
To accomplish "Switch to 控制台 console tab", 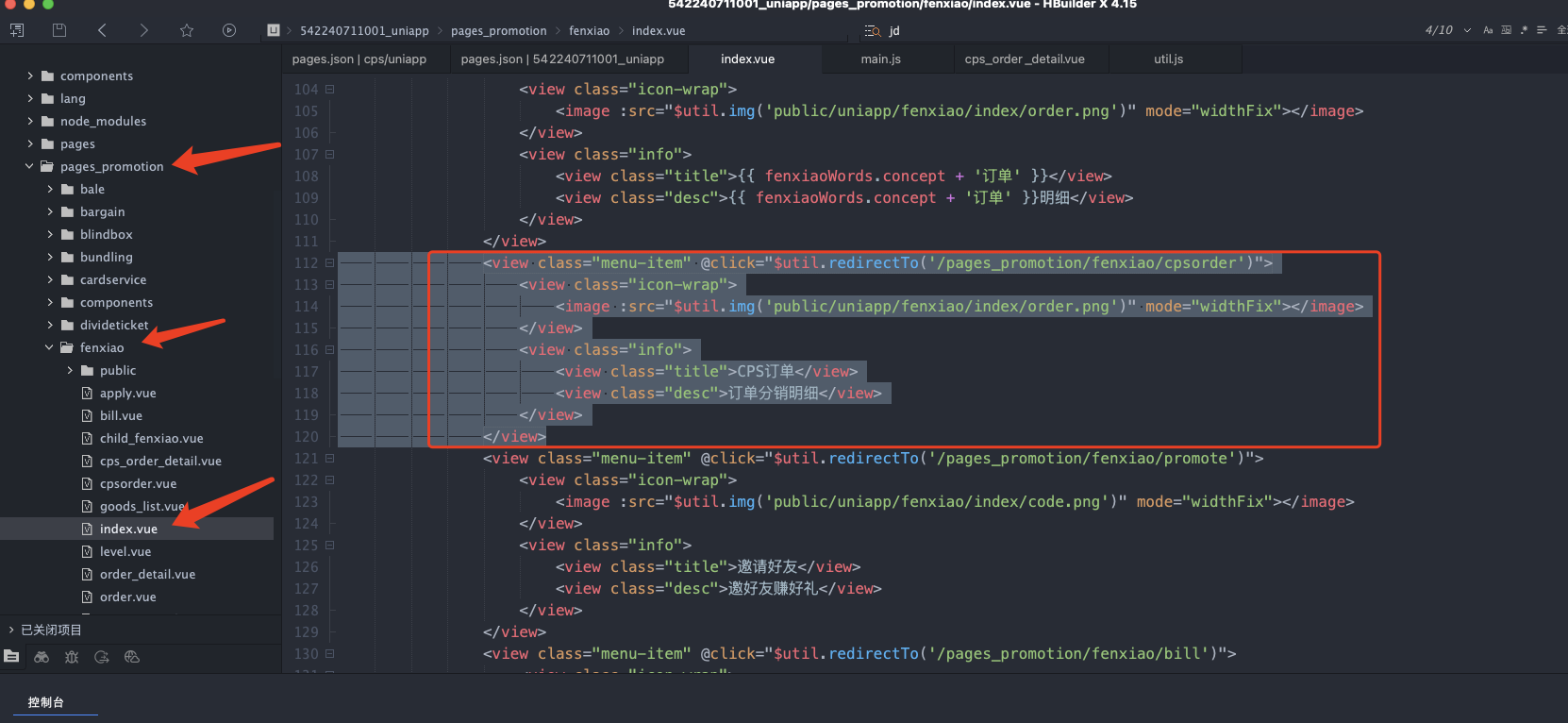I will click(46, 702).
